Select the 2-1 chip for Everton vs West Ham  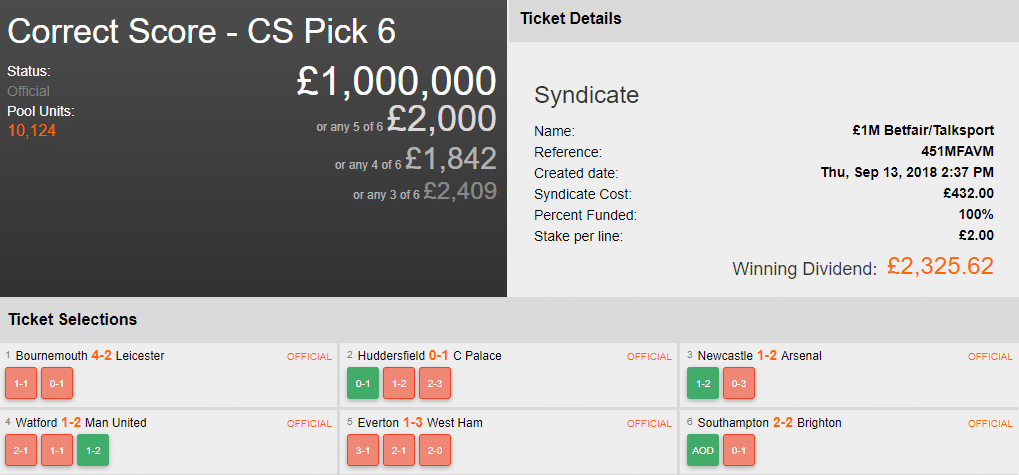tap(399, 450)
